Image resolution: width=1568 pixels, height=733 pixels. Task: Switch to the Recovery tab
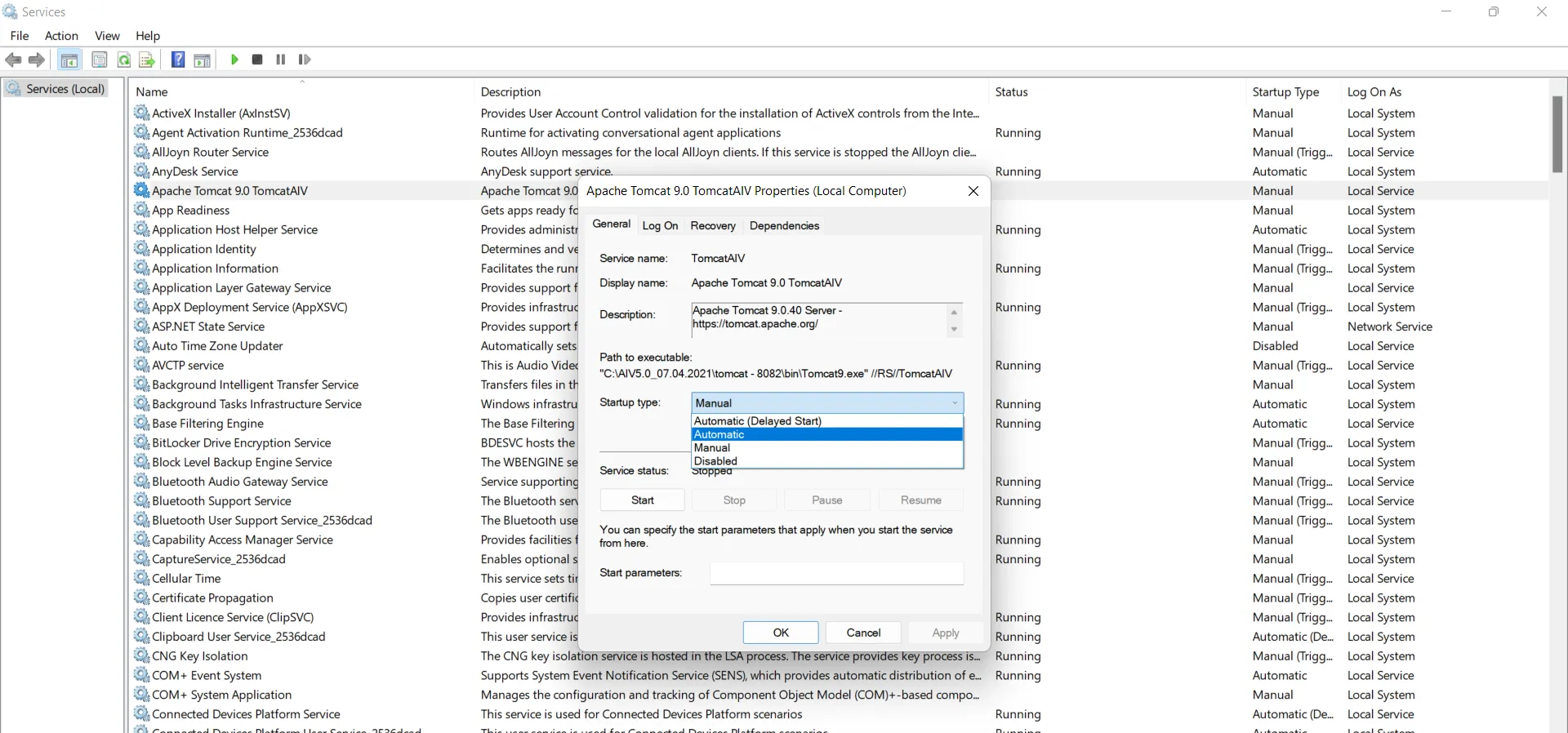[x=713, y=226]
